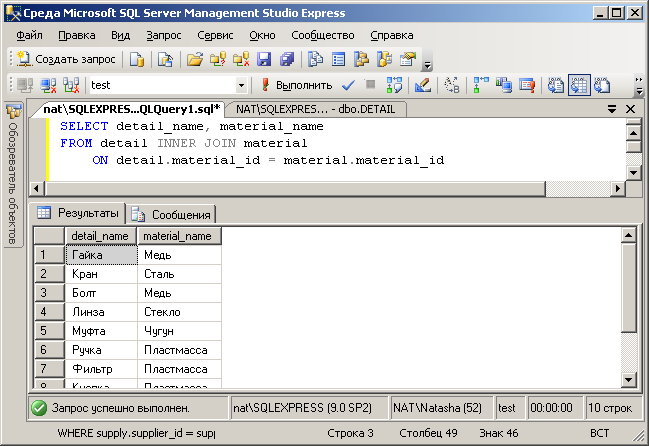Open the Справка menu
The width and height of the screenshot is (649, 446).
coord(392,36)
